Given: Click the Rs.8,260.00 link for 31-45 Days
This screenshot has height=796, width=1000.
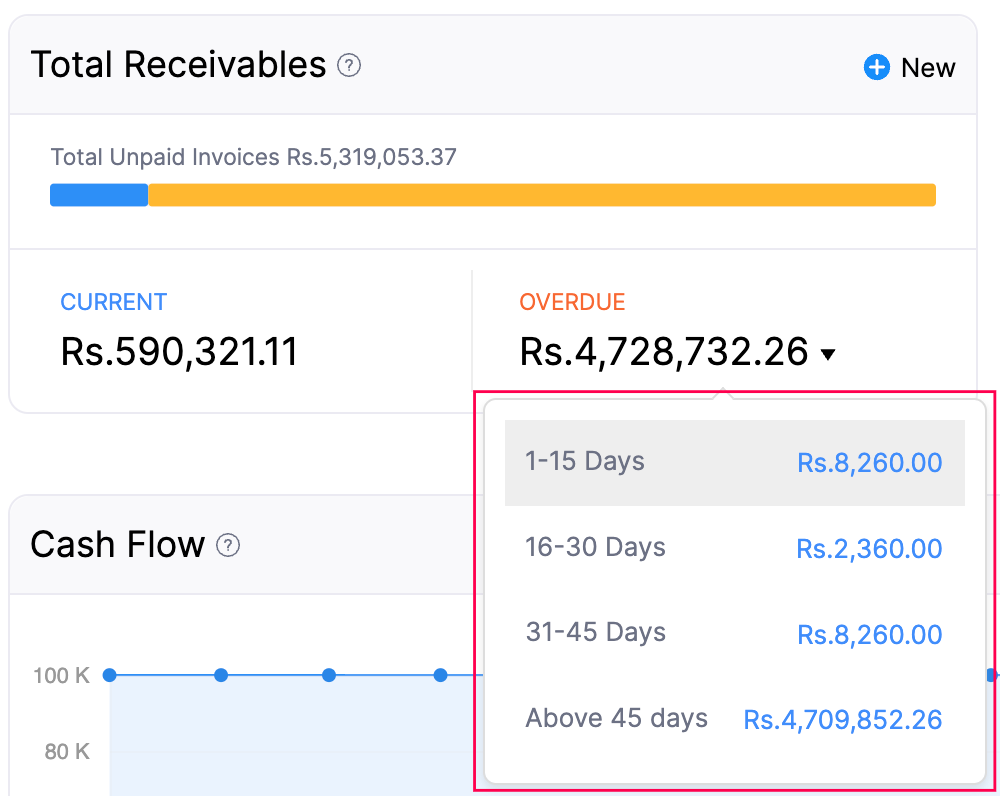Looking at the screenshot, I should [869, 634].
